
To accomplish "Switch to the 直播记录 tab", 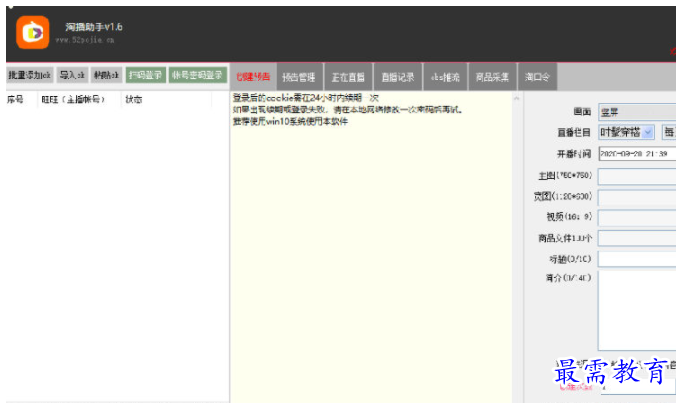I will (x=398, y=77).
